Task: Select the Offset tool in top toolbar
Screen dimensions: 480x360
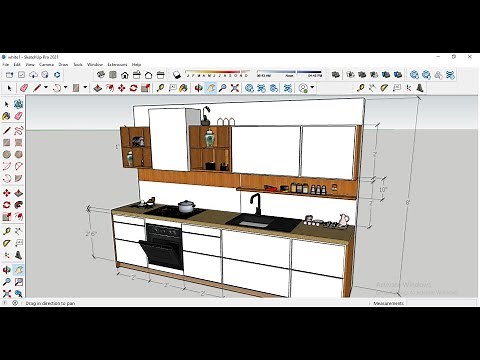Action: click(x=110, y=88)
